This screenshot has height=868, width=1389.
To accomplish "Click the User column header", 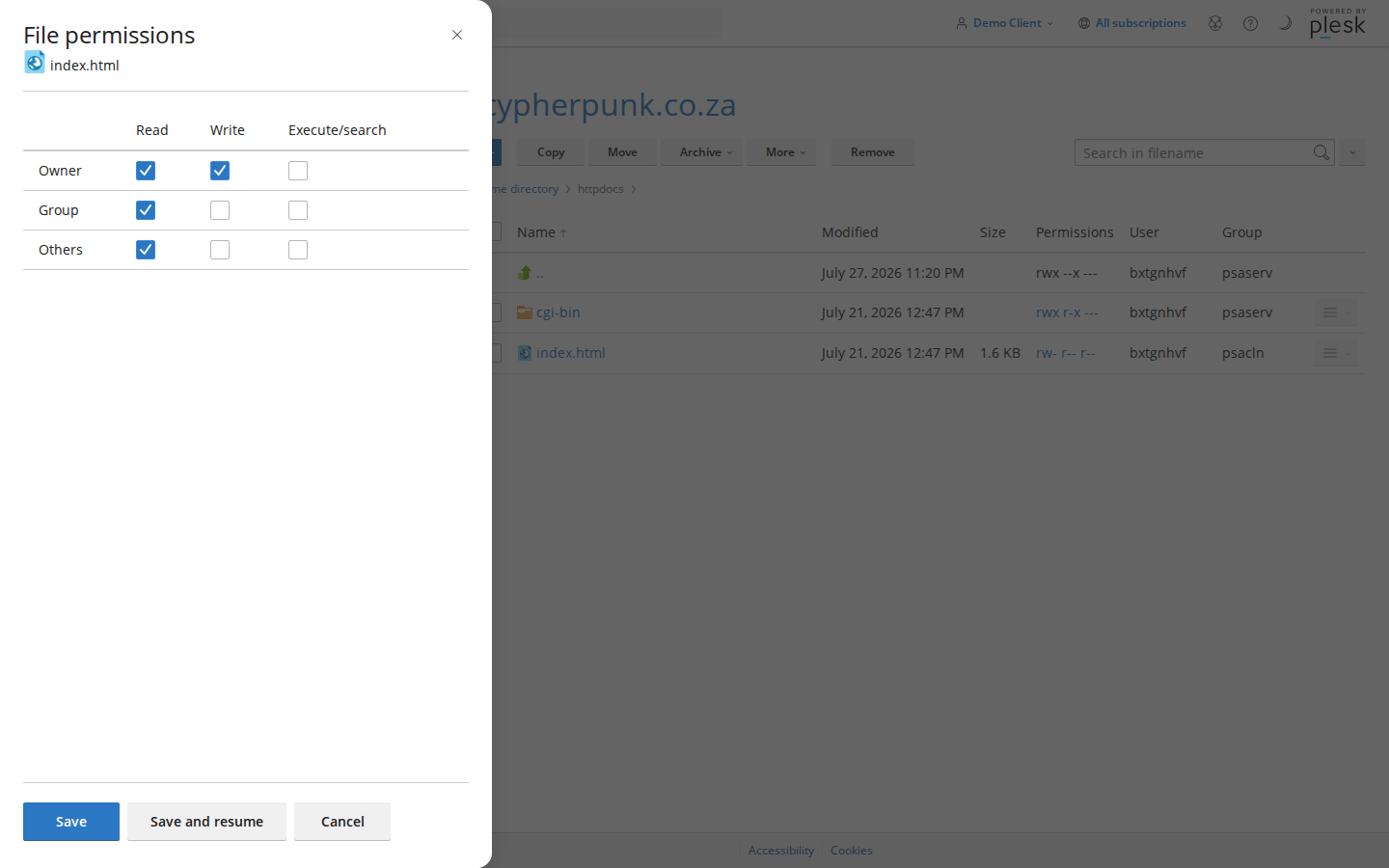I will coord(1144,232).
